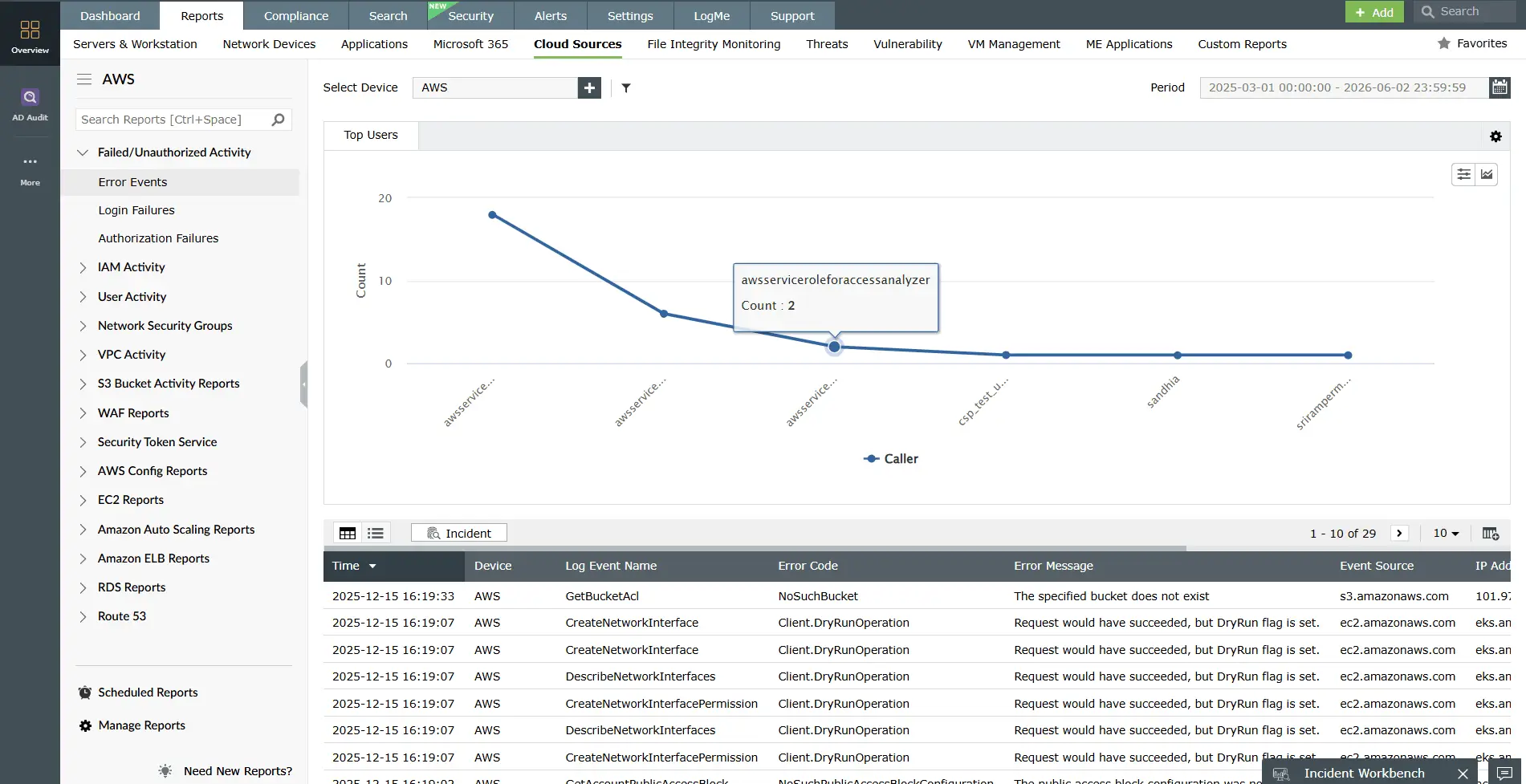Click the horizontal table scrollbar
This screenshot has width=1526, height=784.
(x=755, y=548)
